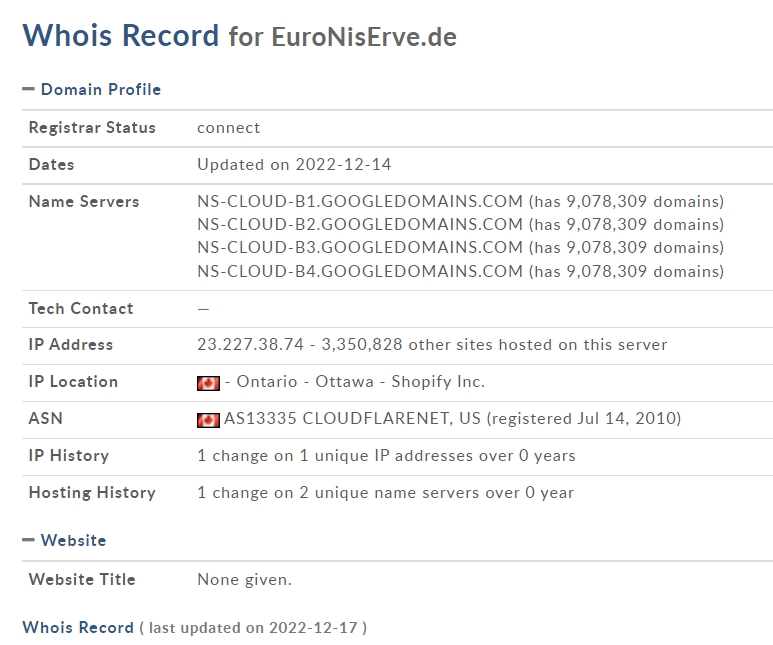Select NS-CLOUD-B1.GOOGLEDOMAINS.COM name server
The width and height of the screenshot is (773, 645).
360,201
